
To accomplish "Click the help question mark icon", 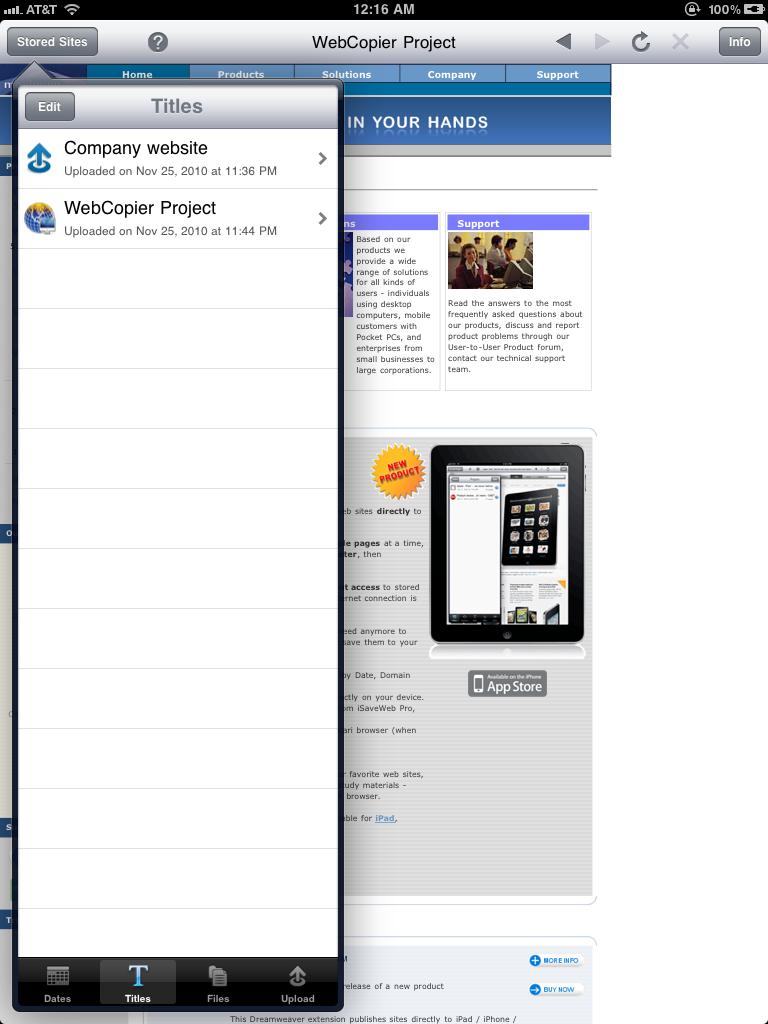I will (x=157, y=42).
